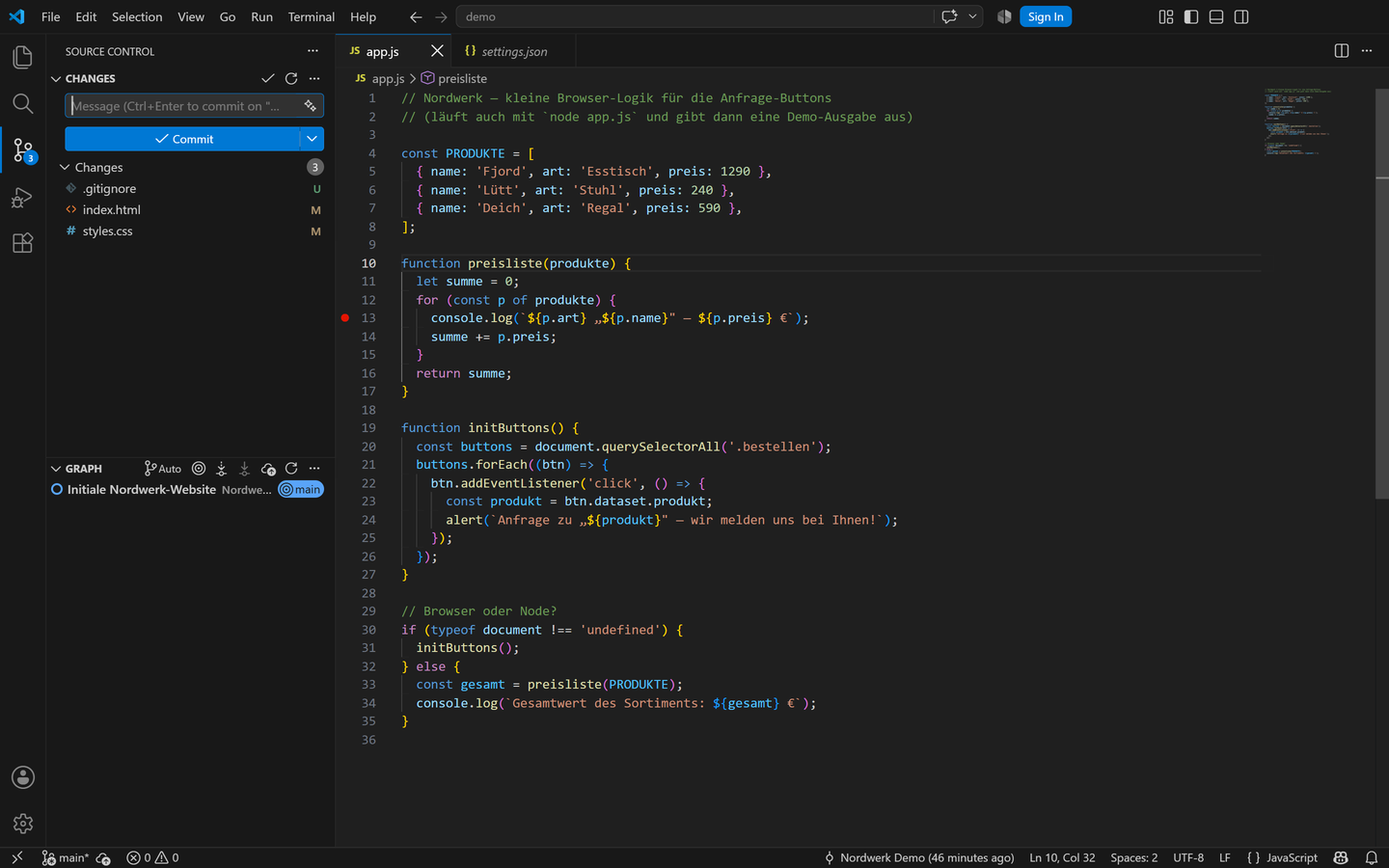
Task: Open the Commit button dropdown arrow
Action: pyautogui.click(x=312, y=139)
